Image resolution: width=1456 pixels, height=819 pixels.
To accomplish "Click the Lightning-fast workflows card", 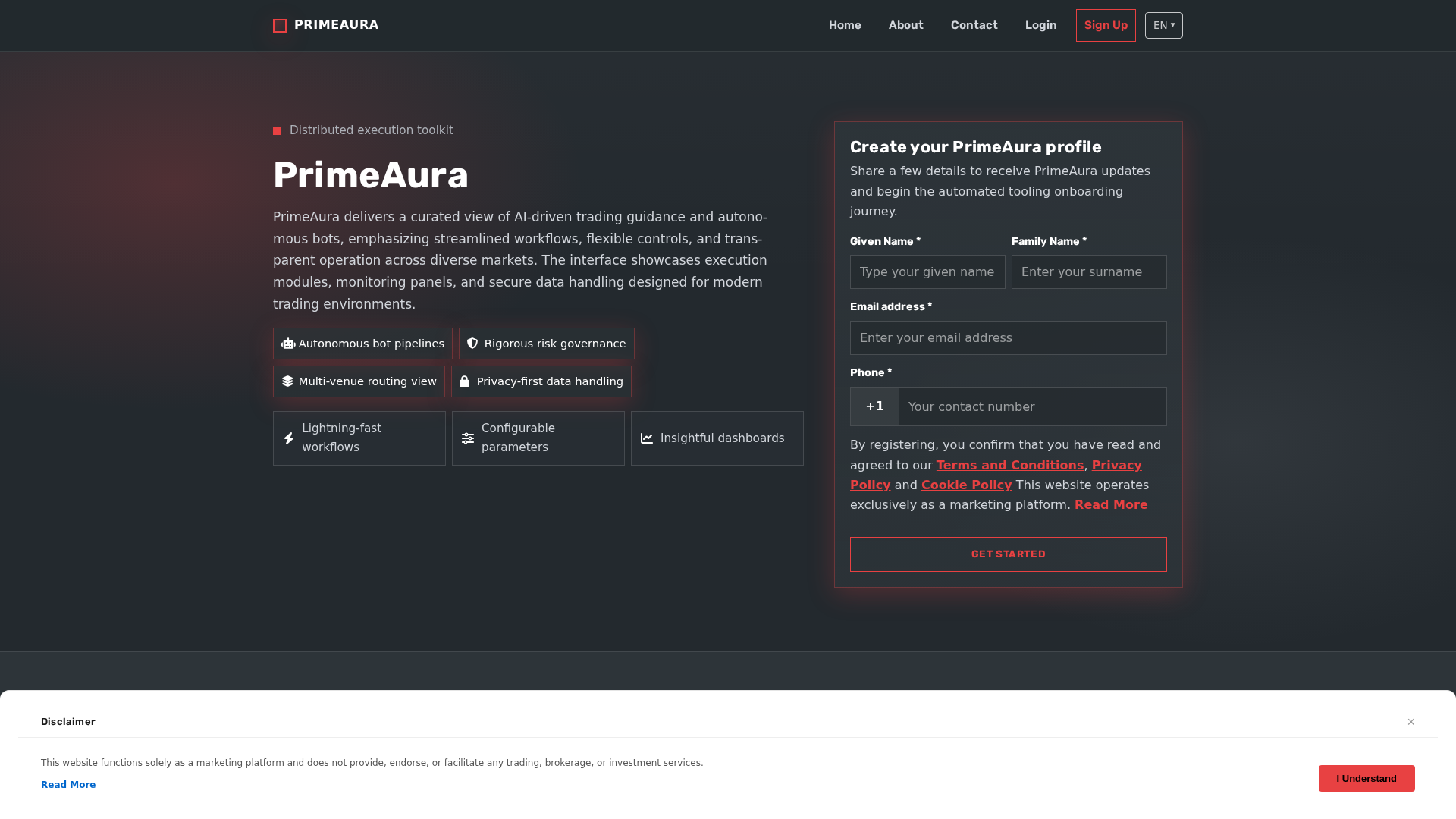I will (x=359, y=438).
